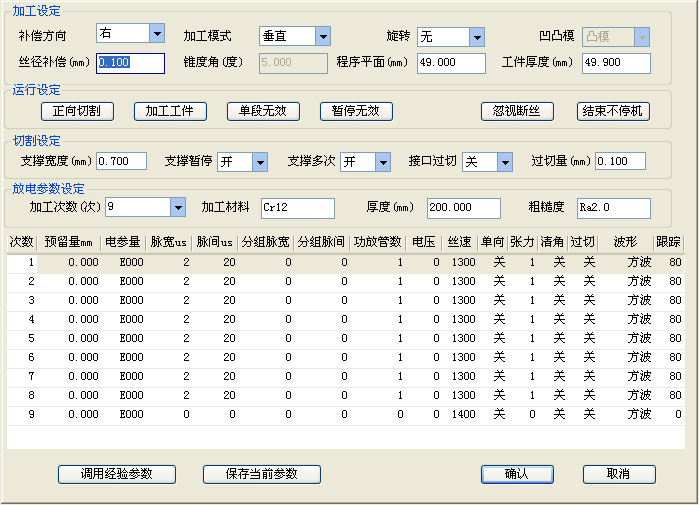Viewport: 699px width, 505px height.
Task: Toggle the 单段无效 button
Action: point(263,111)
